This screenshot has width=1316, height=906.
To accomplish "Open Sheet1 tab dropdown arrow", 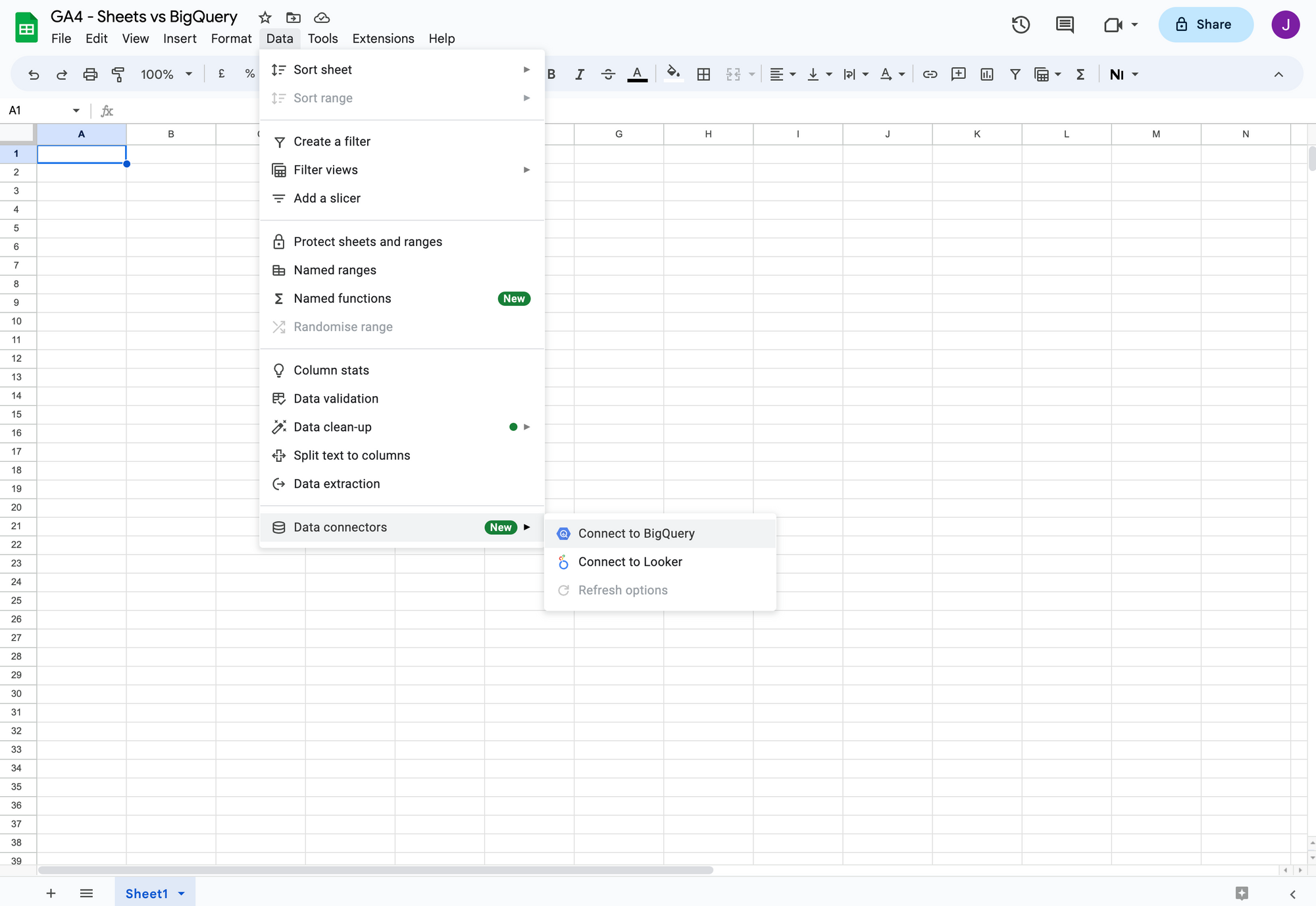I will pyautogui.click(x=182, y=893).
